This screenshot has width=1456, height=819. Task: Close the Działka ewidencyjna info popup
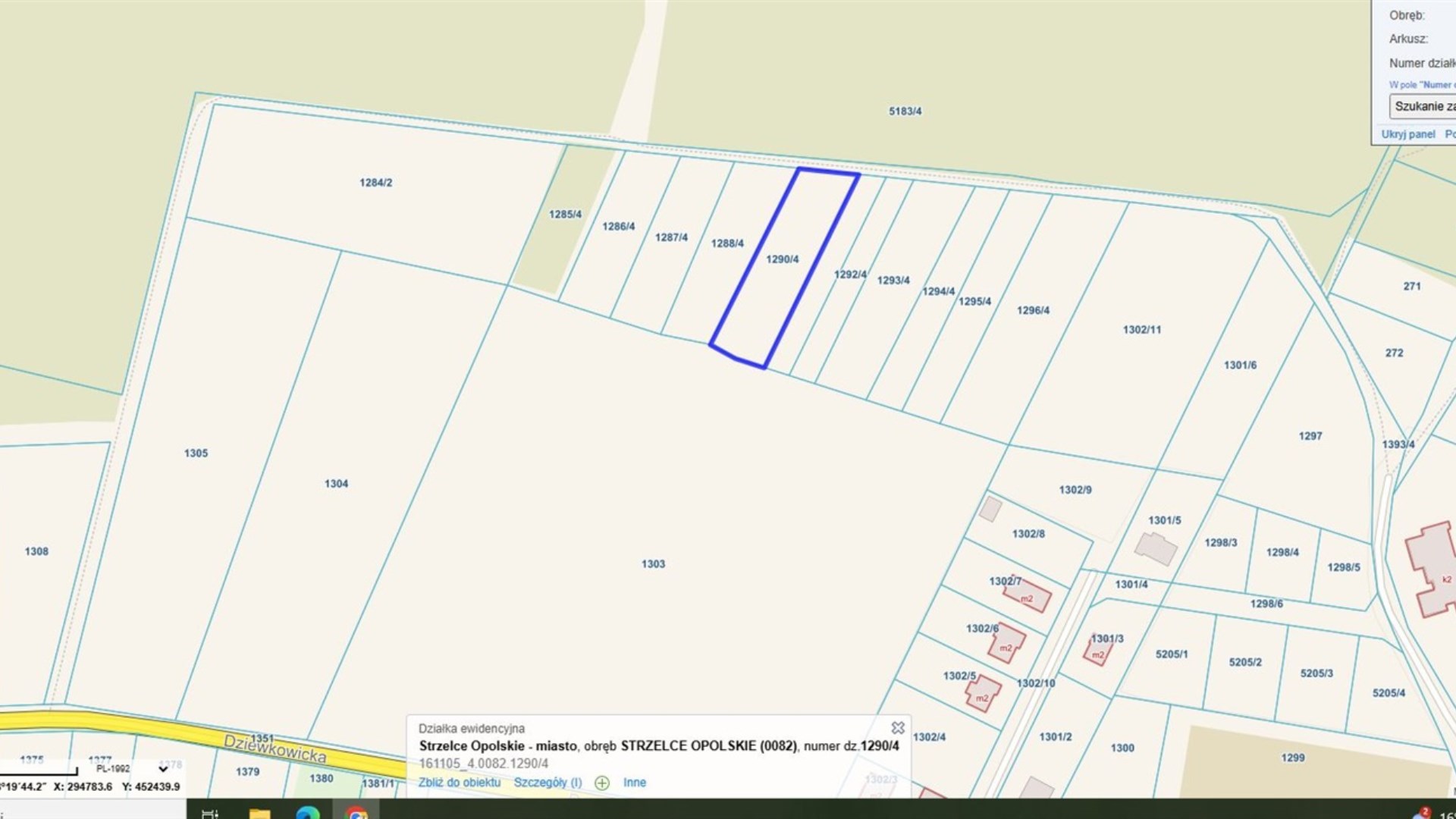pyautogui.click(x=898, y=728)
